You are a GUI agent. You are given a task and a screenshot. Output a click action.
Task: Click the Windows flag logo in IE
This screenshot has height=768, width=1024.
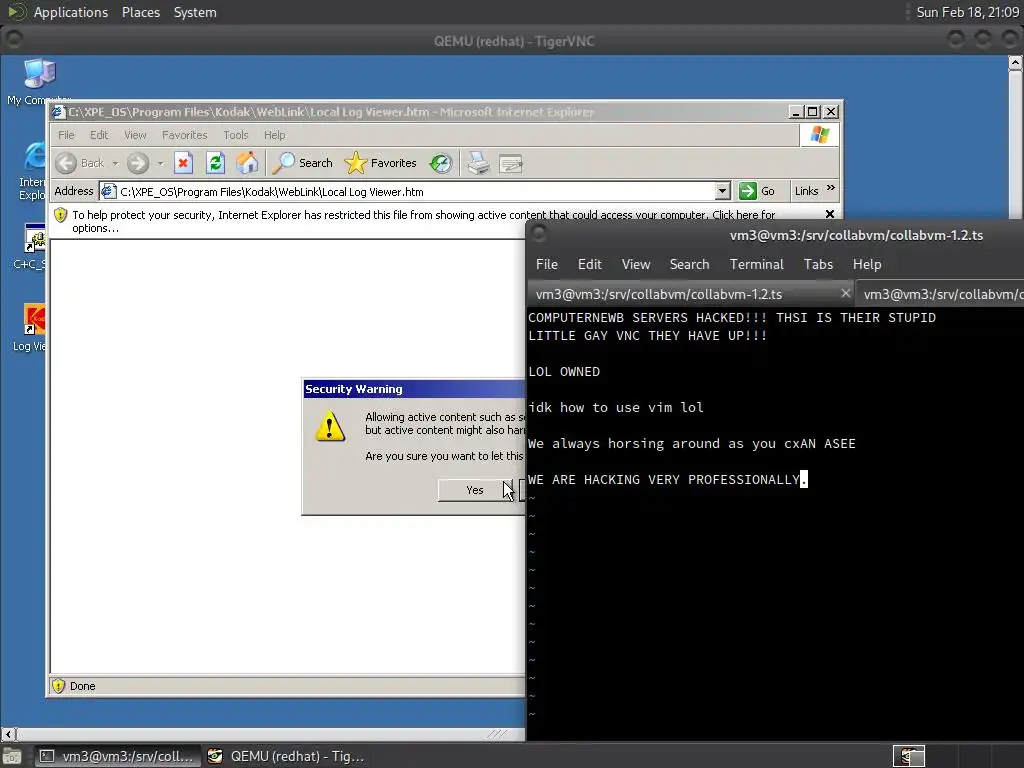[820, 135]
